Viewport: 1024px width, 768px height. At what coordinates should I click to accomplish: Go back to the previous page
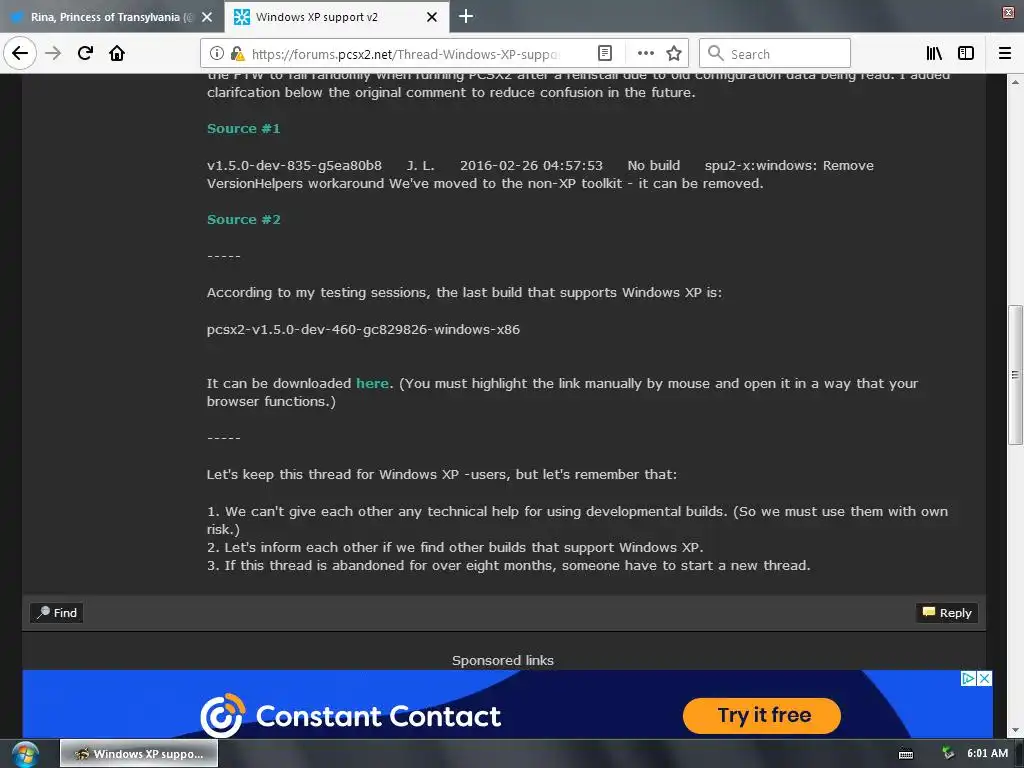(x=20, y=53)
